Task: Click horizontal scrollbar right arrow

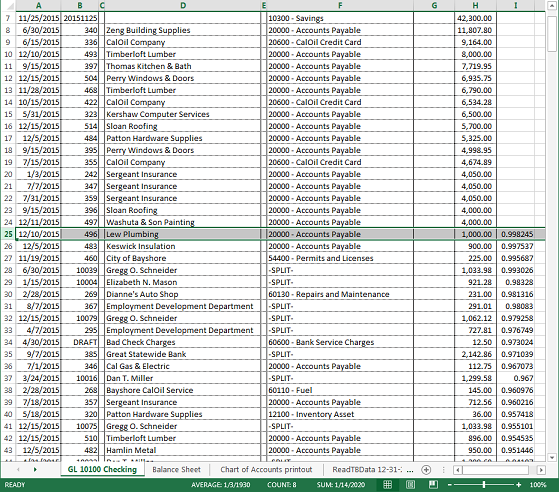Action: 541,470
